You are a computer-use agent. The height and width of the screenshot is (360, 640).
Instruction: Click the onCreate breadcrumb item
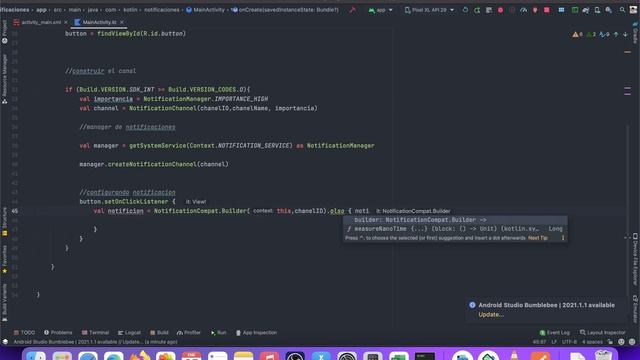click(285, 10)
